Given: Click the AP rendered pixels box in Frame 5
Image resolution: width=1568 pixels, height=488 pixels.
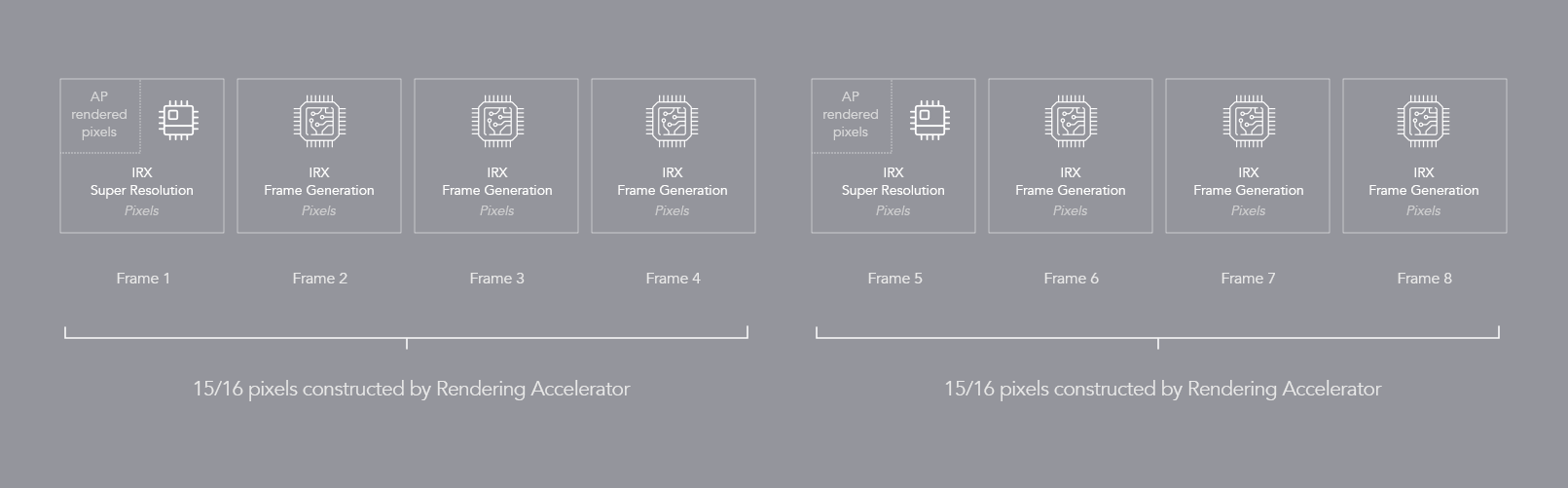Looking at the screenshot, I should tap(852, 116).
